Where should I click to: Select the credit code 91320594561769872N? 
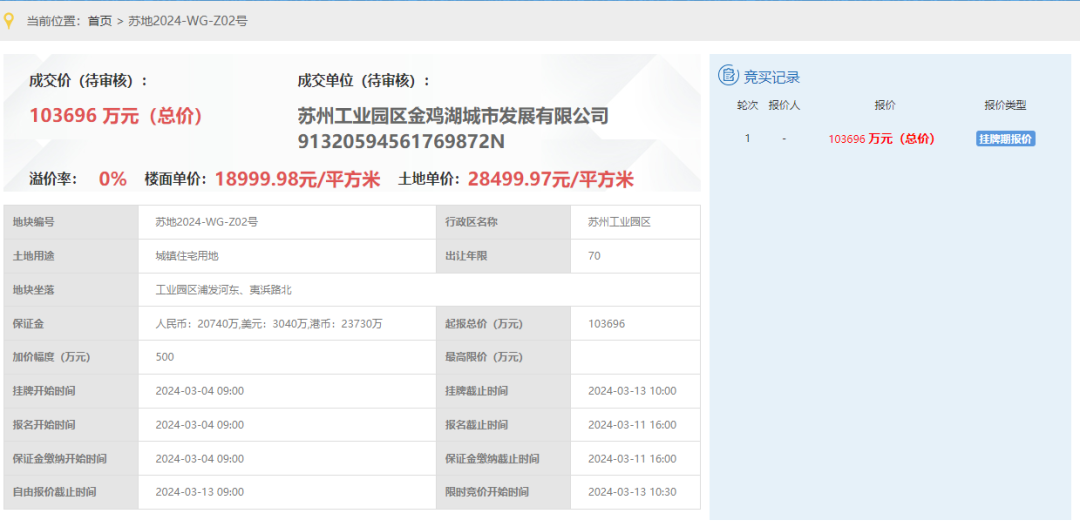401,141
